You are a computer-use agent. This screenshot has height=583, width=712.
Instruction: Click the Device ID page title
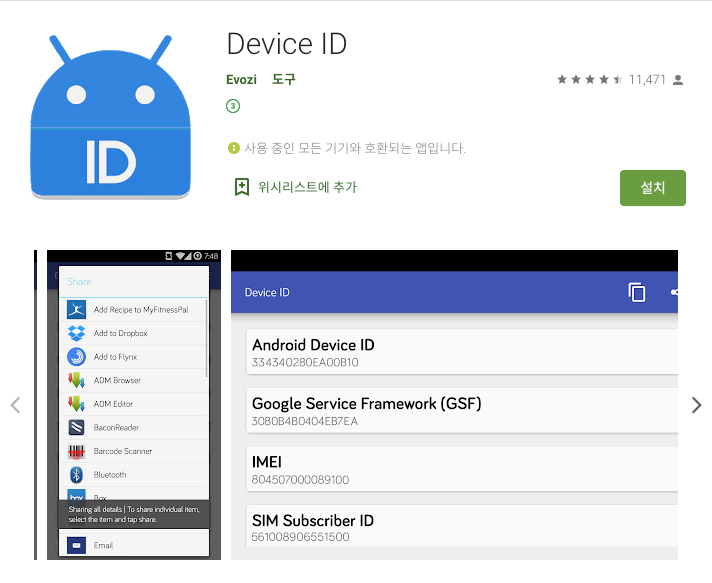pyautogui.click(x=287, y=44)
